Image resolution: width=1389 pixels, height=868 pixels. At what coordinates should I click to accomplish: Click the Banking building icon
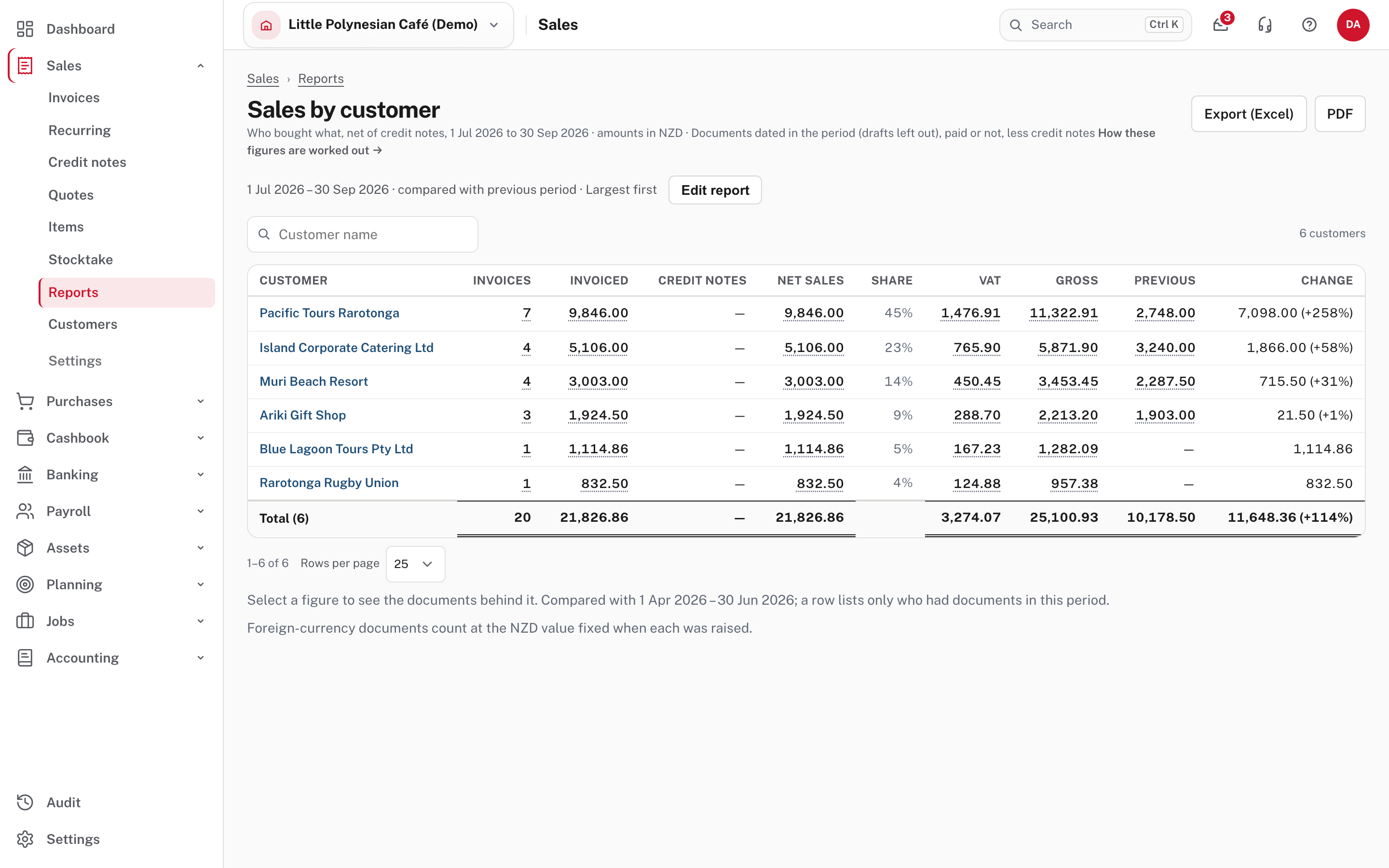click(25, 475)
